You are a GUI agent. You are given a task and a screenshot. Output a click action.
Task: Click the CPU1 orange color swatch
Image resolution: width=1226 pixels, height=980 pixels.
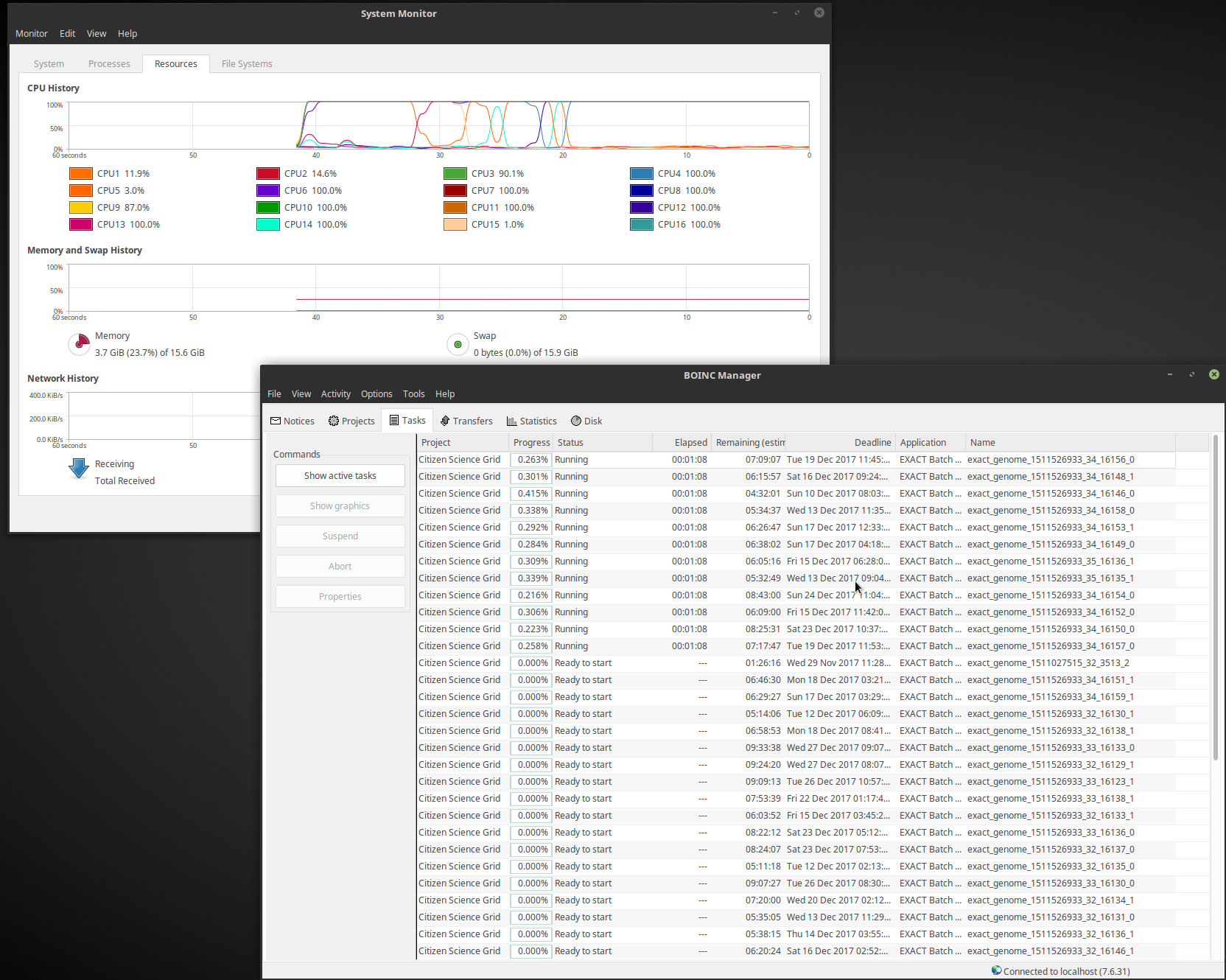pyautogui.click(x=81, y=174)
